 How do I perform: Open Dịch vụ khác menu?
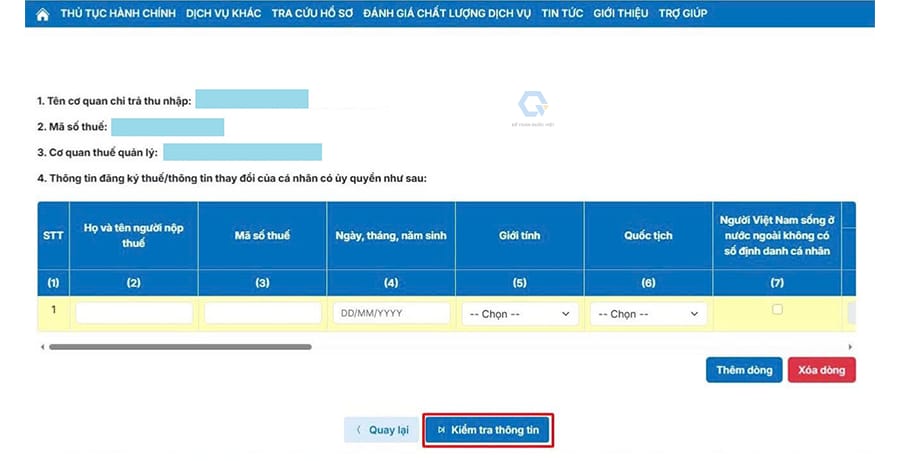click(225, 14)
